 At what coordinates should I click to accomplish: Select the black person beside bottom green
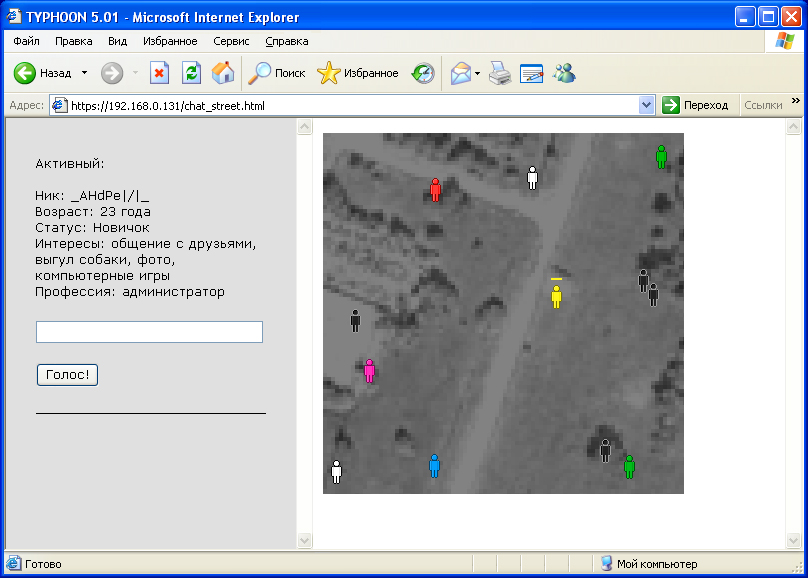605,451
